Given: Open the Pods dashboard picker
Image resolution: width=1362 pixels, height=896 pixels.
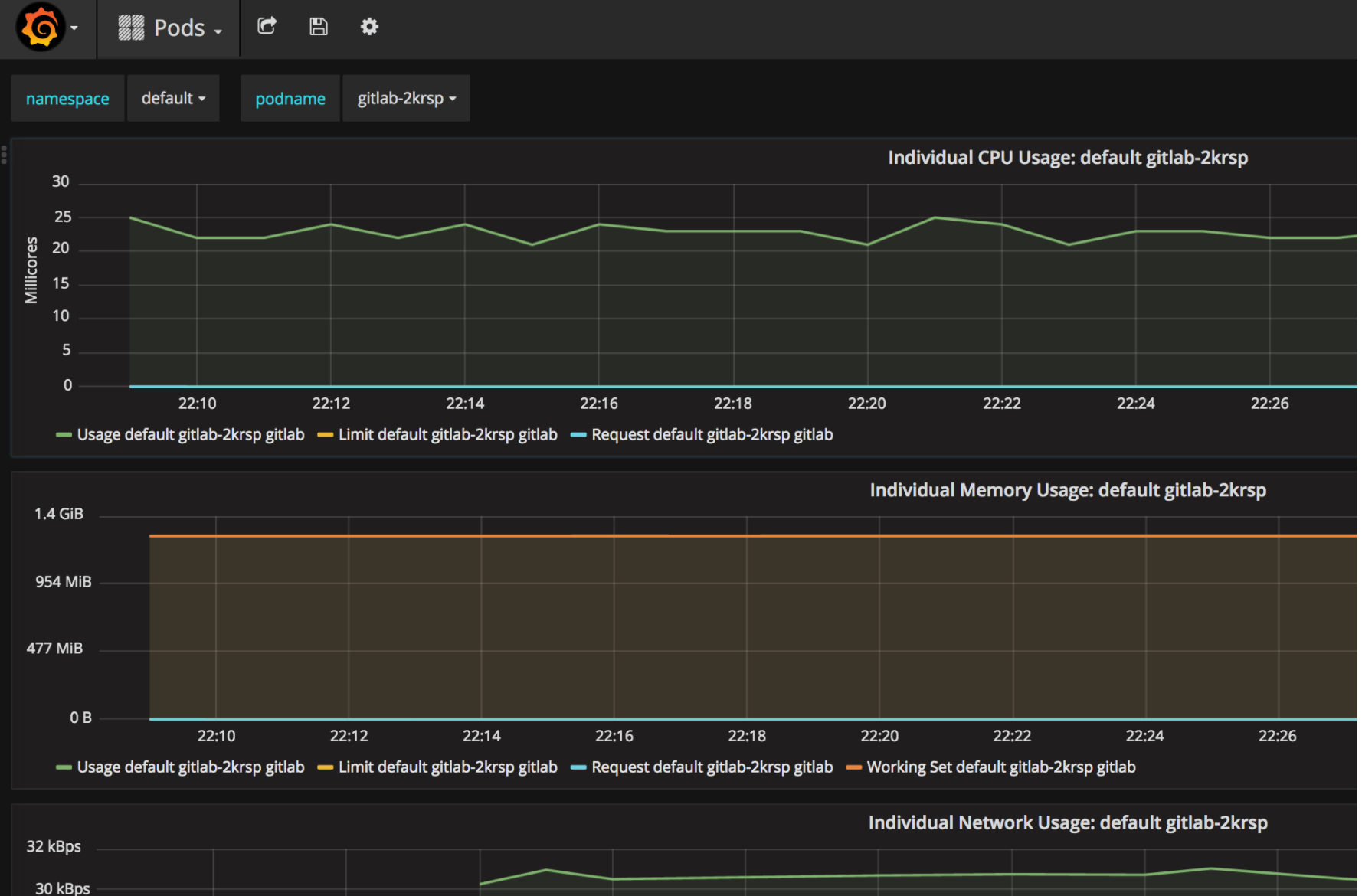Looking at the screenshot, I should 170,28.
